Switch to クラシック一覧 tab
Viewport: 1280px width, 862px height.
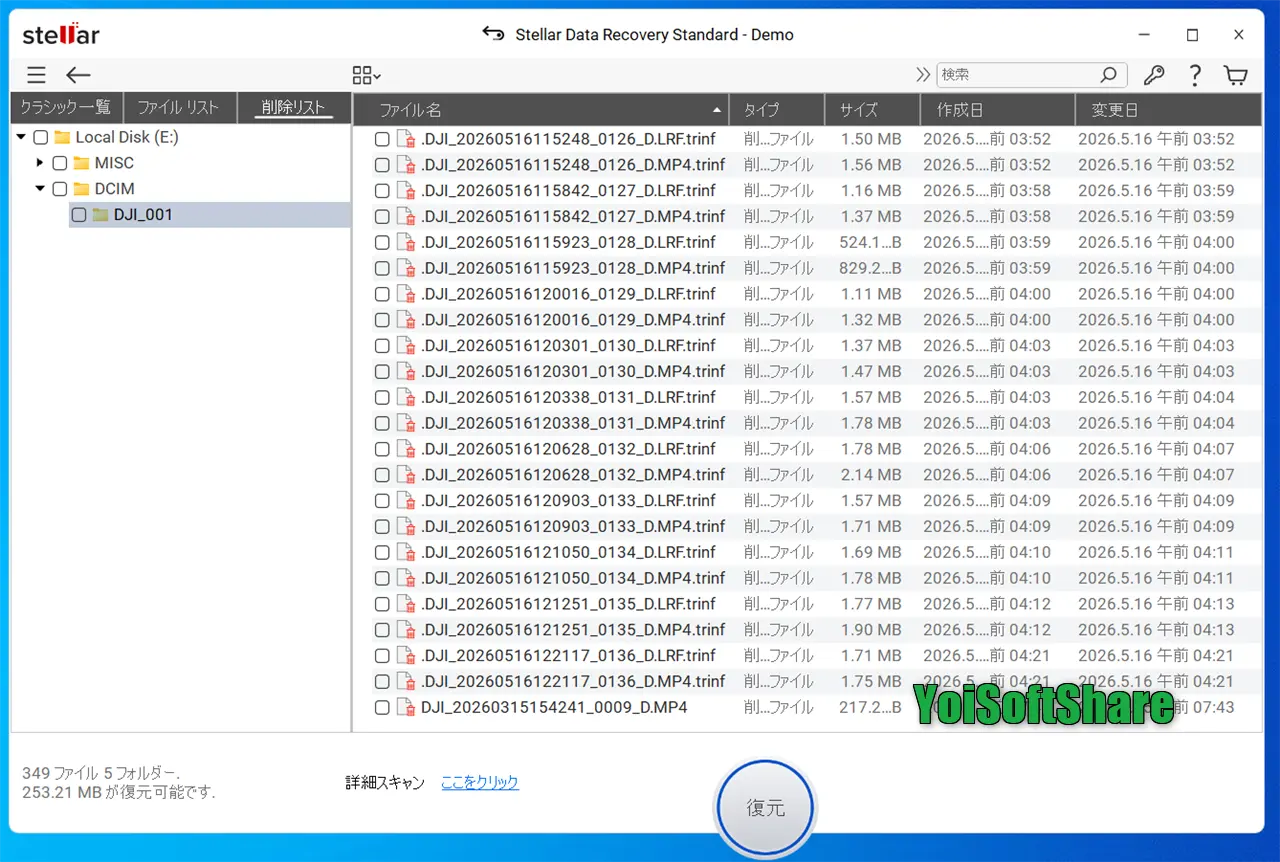pos(65,107)
